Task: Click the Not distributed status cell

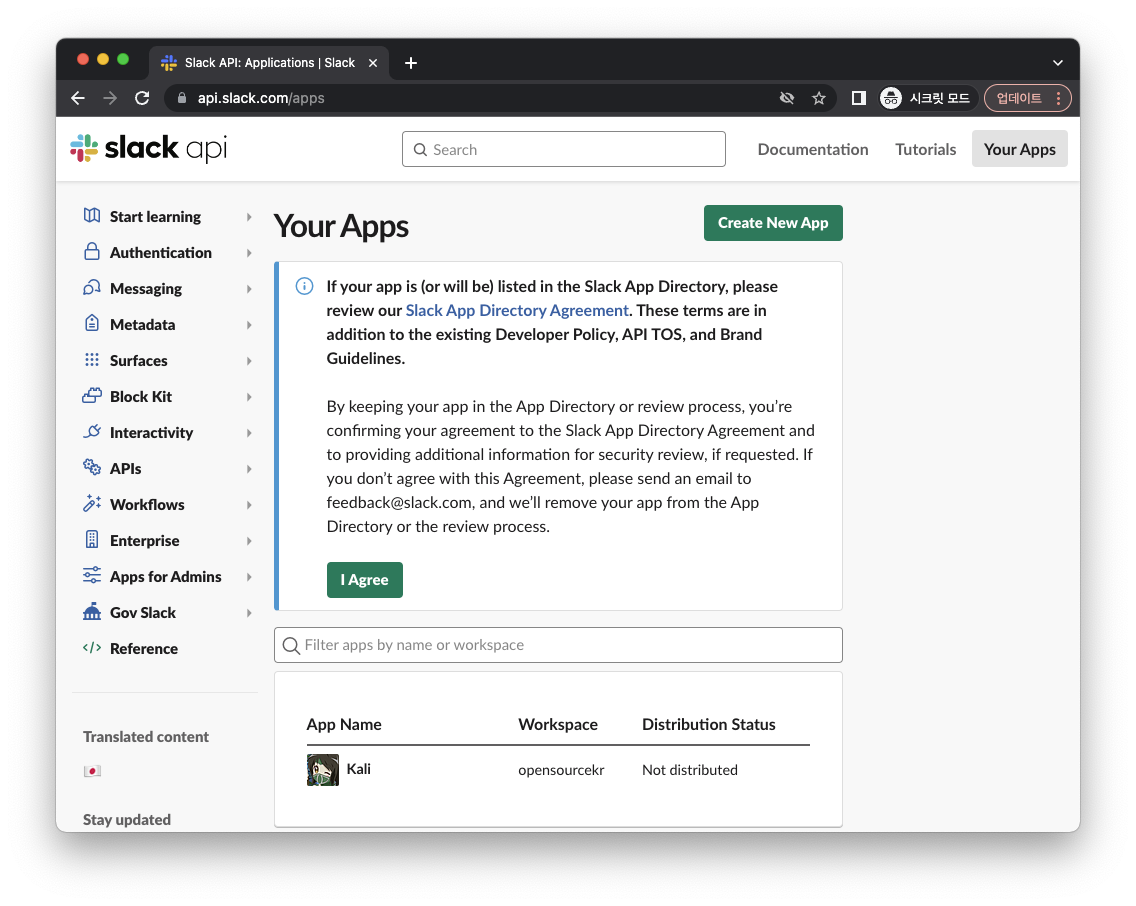Action: [x=690, y=770]
